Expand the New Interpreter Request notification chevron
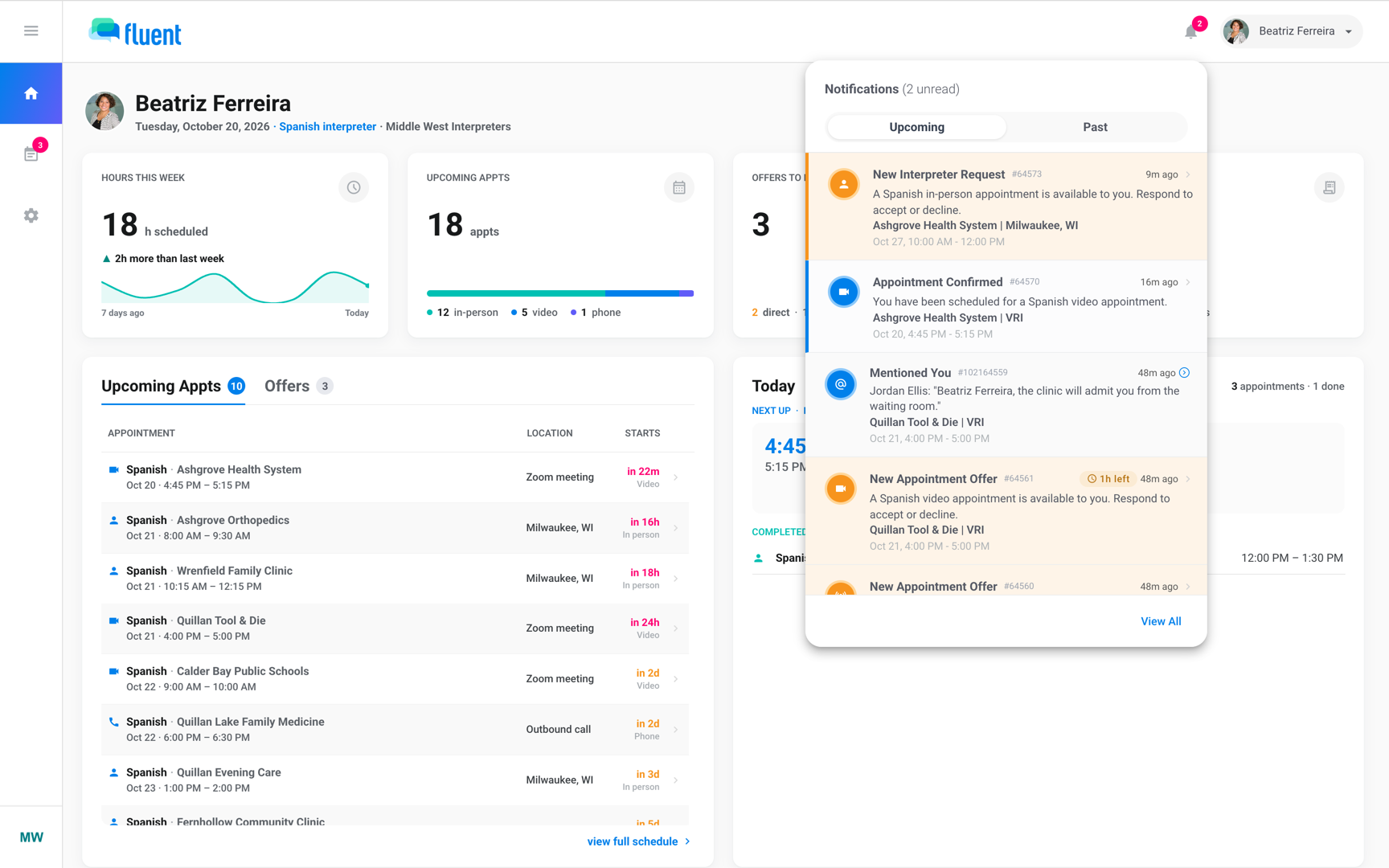This screenshot has width=1389, height=868. (1188, 174)
